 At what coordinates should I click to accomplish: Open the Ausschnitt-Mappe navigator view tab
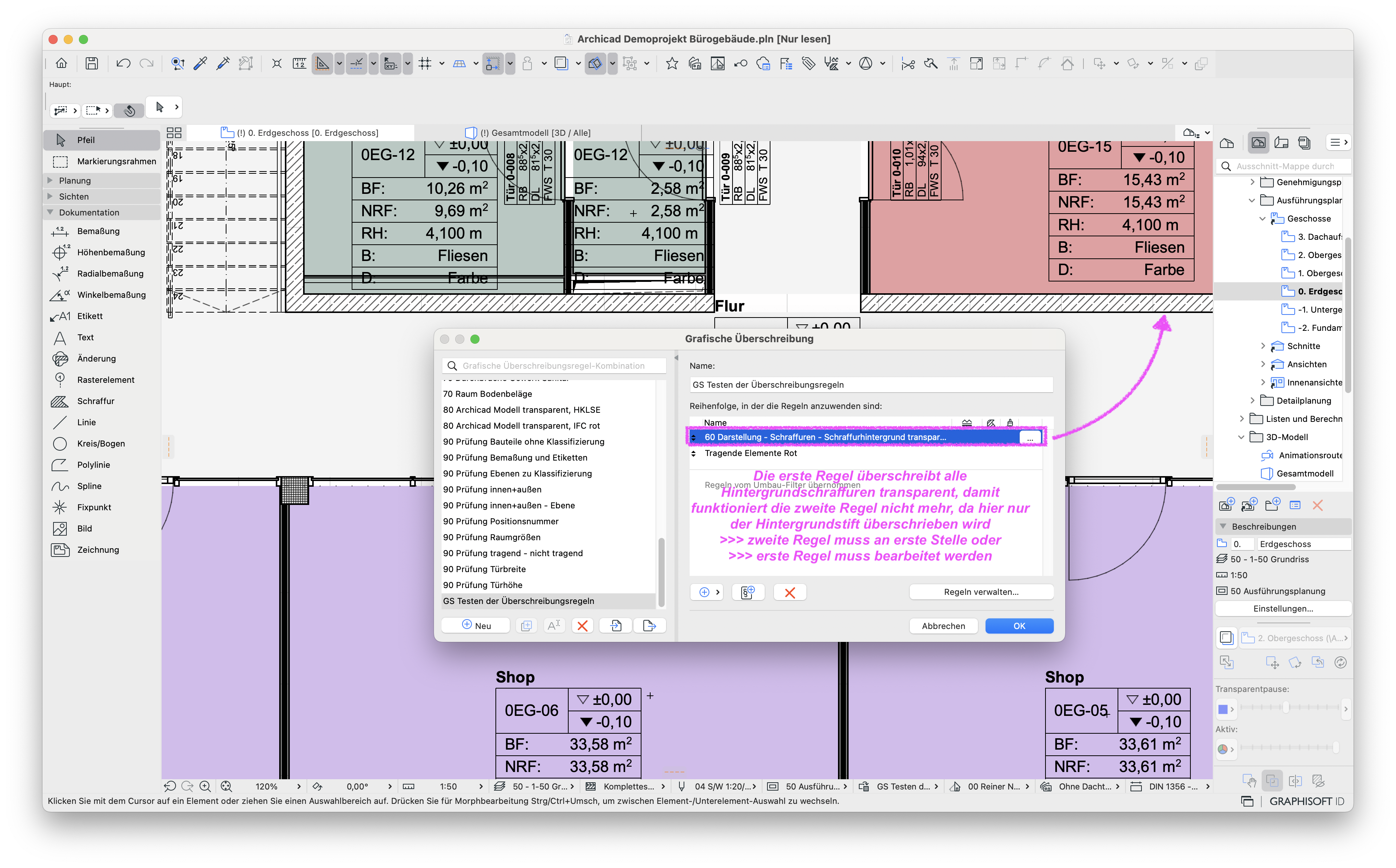tap(1258, 142)
